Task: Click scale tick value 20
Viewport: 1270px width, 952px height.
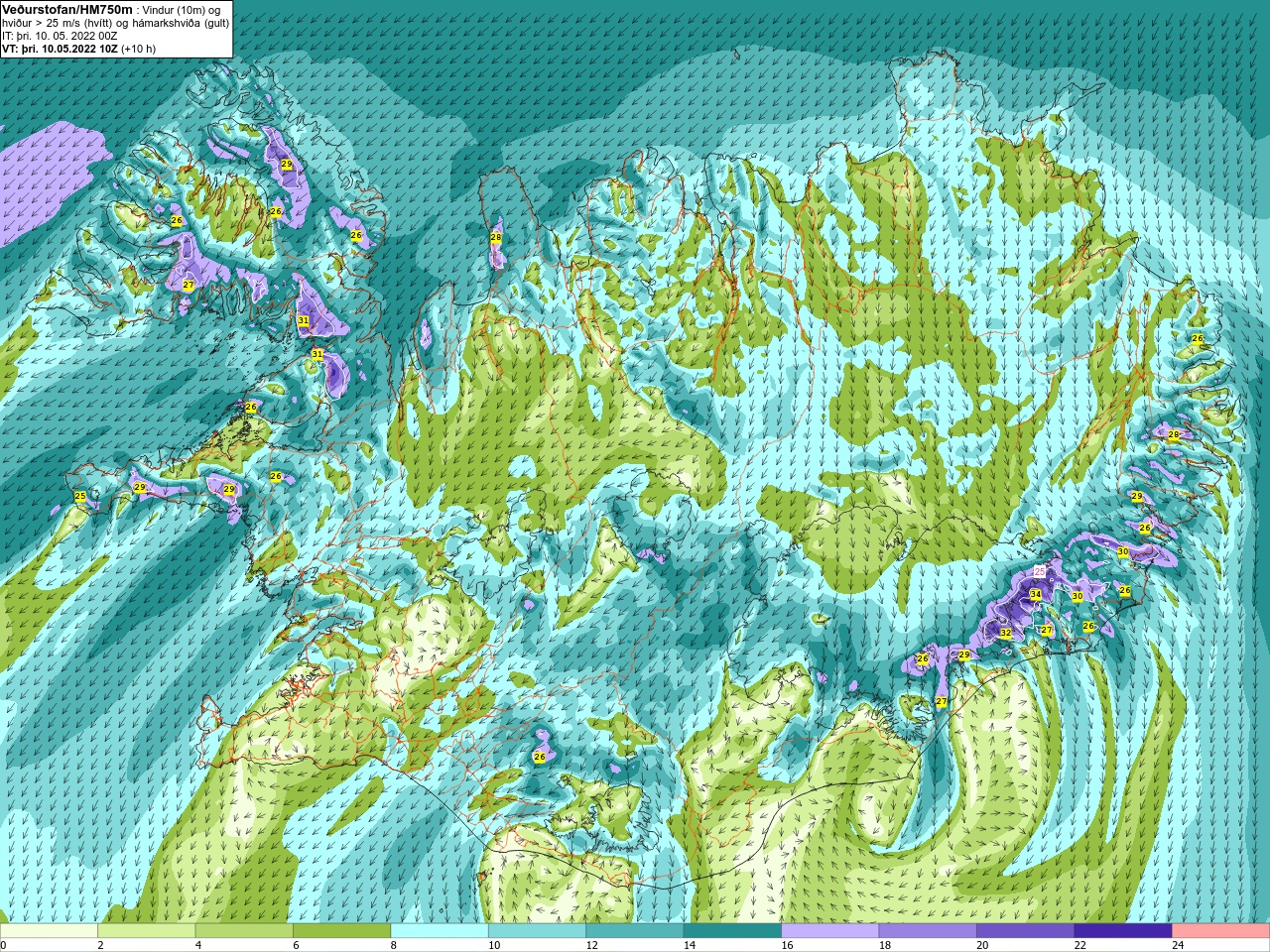Action: [982, 945]
